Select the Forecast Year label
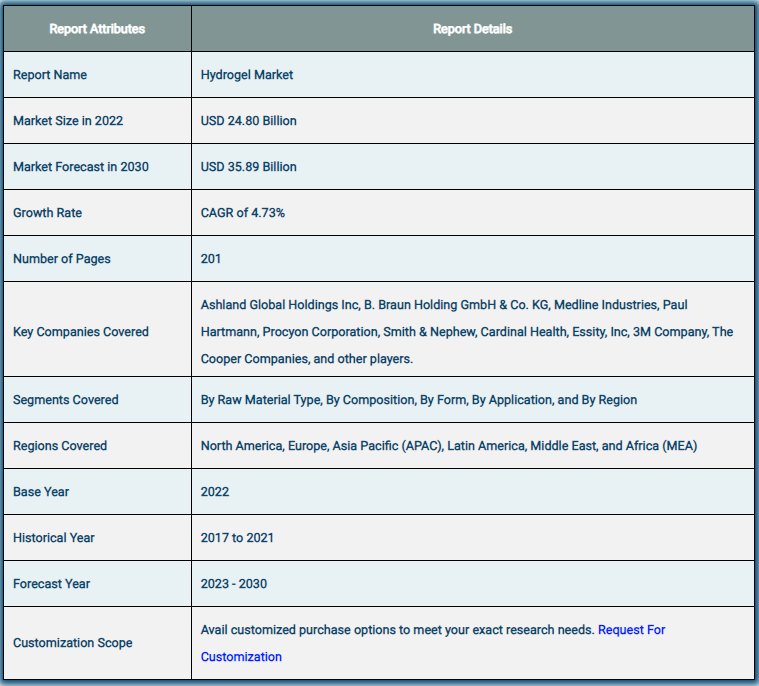759x686 pixels. 51,584
